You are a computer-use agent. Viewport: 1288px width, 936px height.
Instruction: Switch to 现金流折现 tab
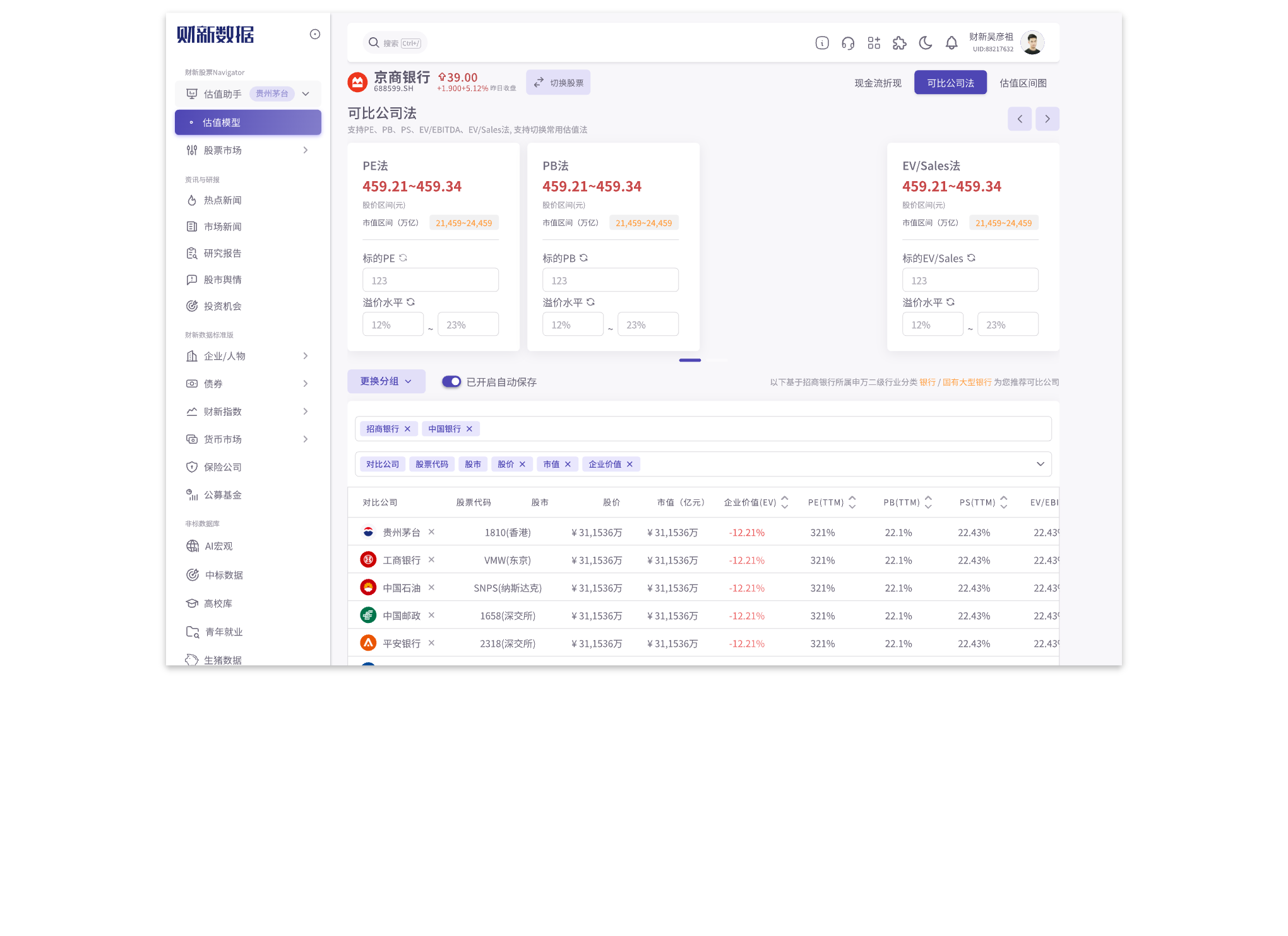[878, 83]
